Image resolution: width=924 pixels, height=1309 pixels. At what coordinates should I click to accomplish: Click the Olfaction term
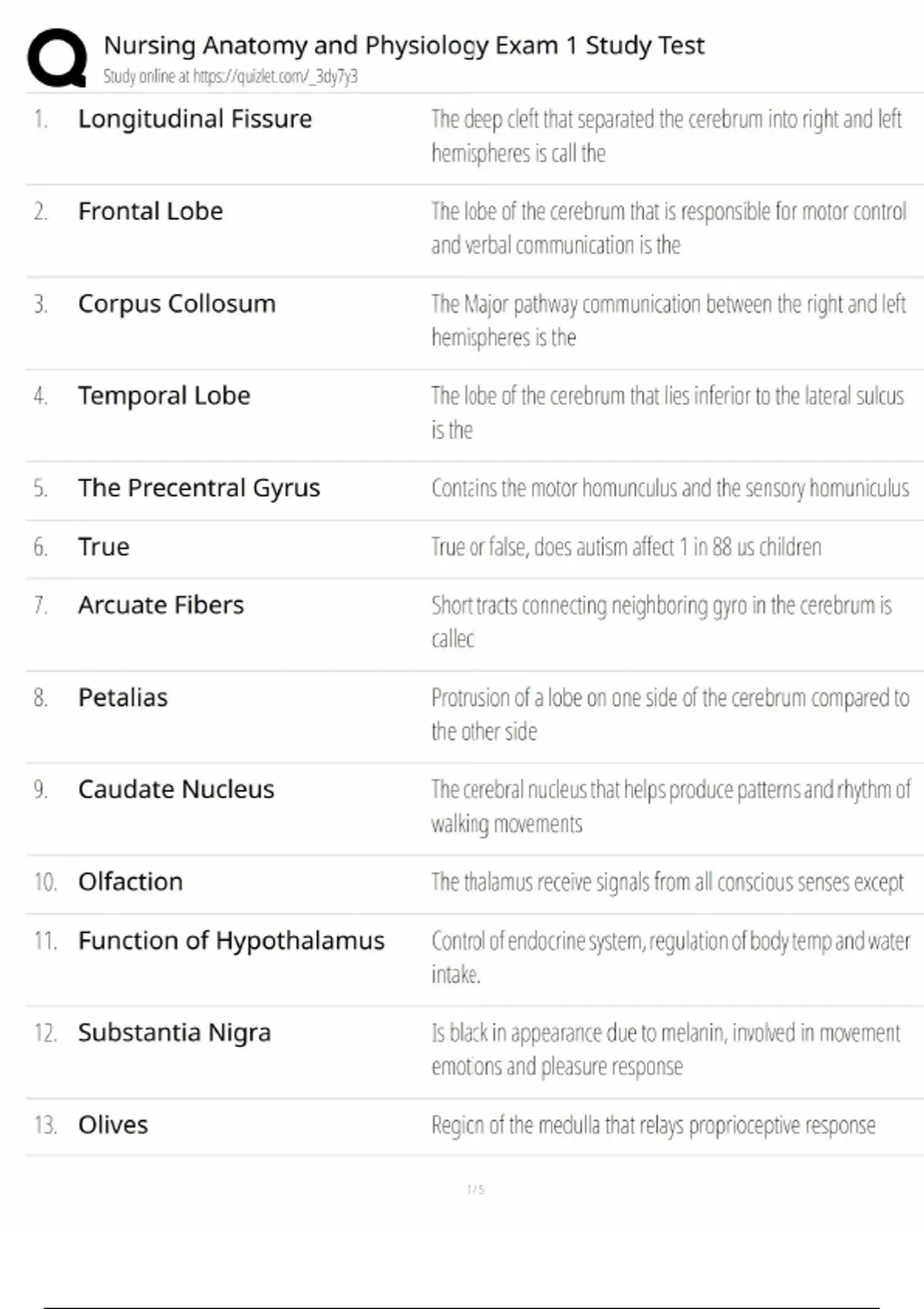130,882
